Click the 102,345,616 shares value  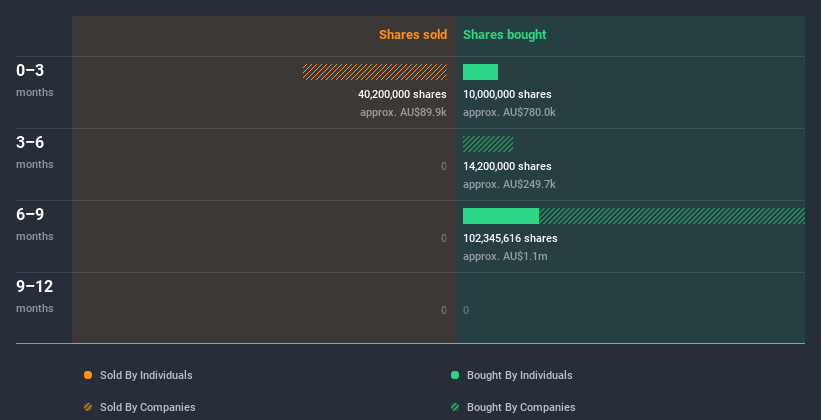[510, 238]
